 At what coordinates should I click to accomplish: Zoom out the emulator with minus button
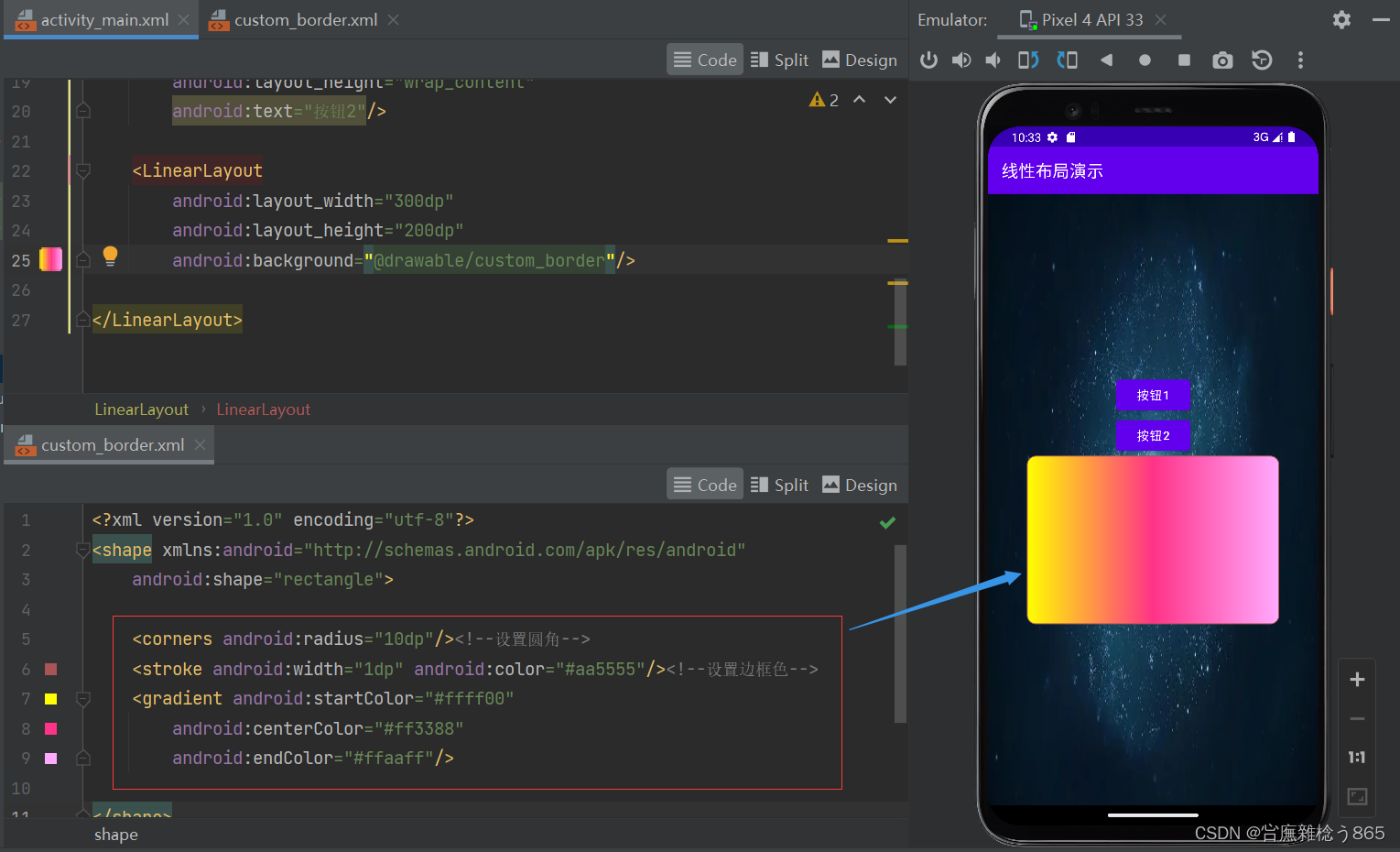[x=1357, y=718]
